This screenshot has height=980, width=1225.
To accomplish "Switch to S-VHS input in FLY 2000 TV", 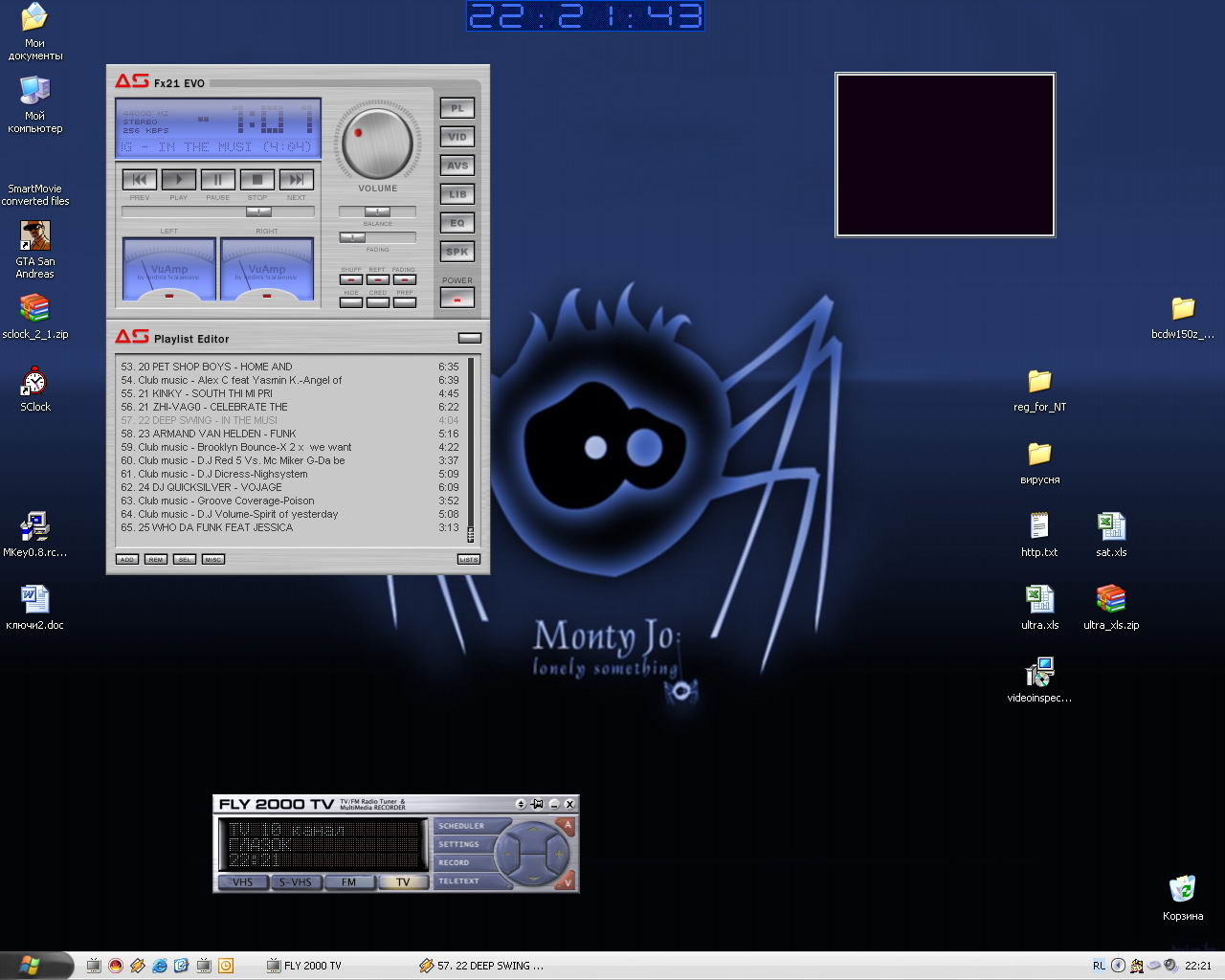I will pyautogui.click(x=295, y=882).
